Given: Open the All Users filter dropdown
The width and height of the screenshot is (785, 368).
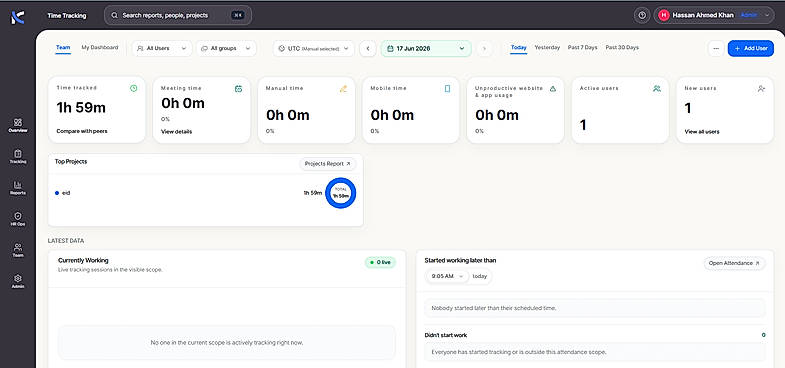Looking at the screenshot, I should (x=162, y=49).
